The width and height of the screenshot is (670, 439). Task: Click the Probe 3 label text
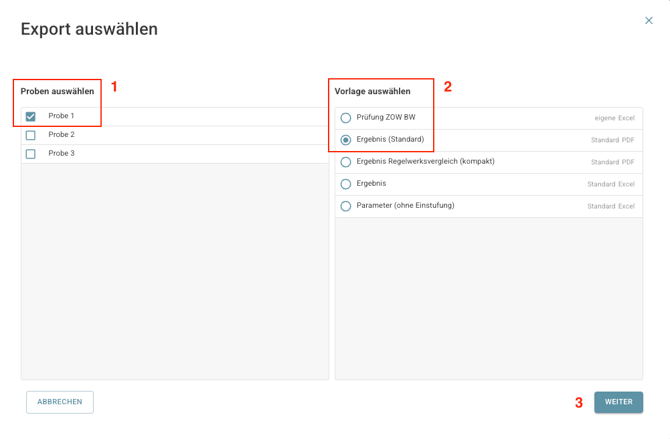click(x=61, y=154)
